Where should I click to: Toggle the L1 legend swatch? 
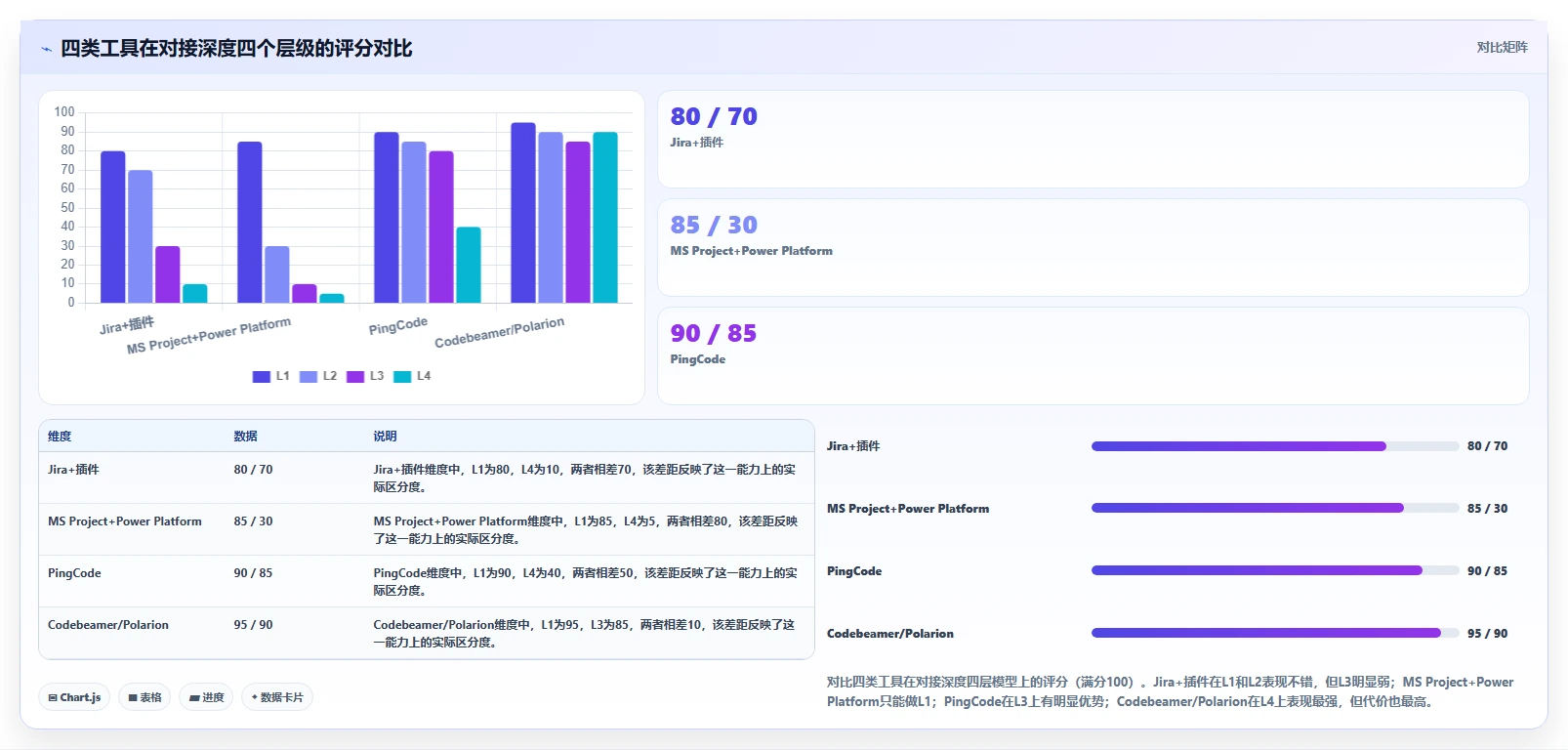[262, 376]
